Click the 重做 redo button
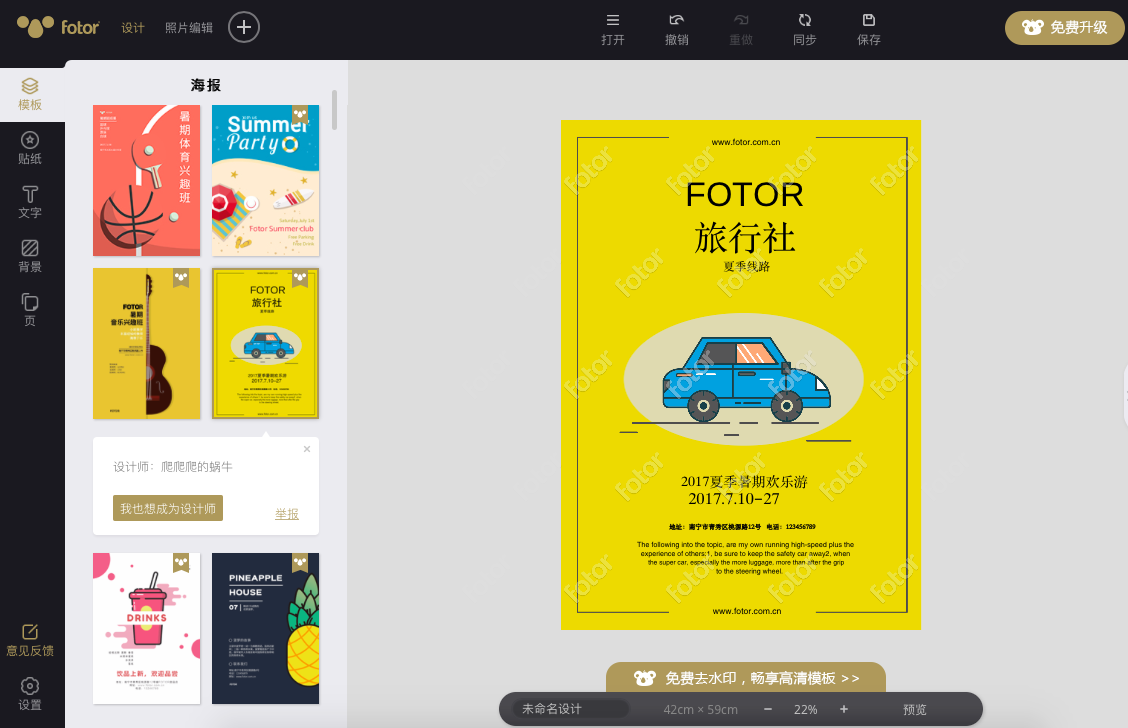This screenshot has width=1128, height=728. click(740, 29)
